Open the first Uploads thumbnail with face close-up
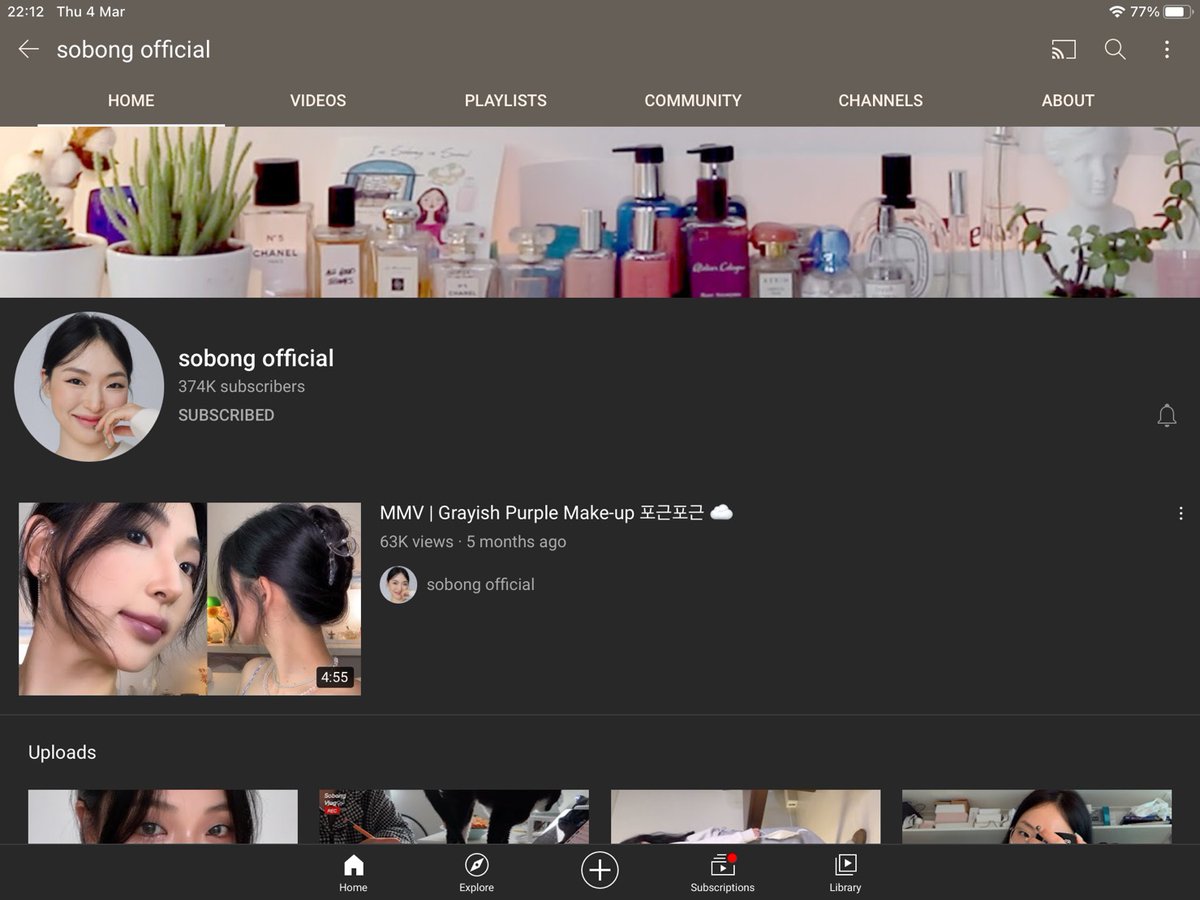 tap(163, 817)
